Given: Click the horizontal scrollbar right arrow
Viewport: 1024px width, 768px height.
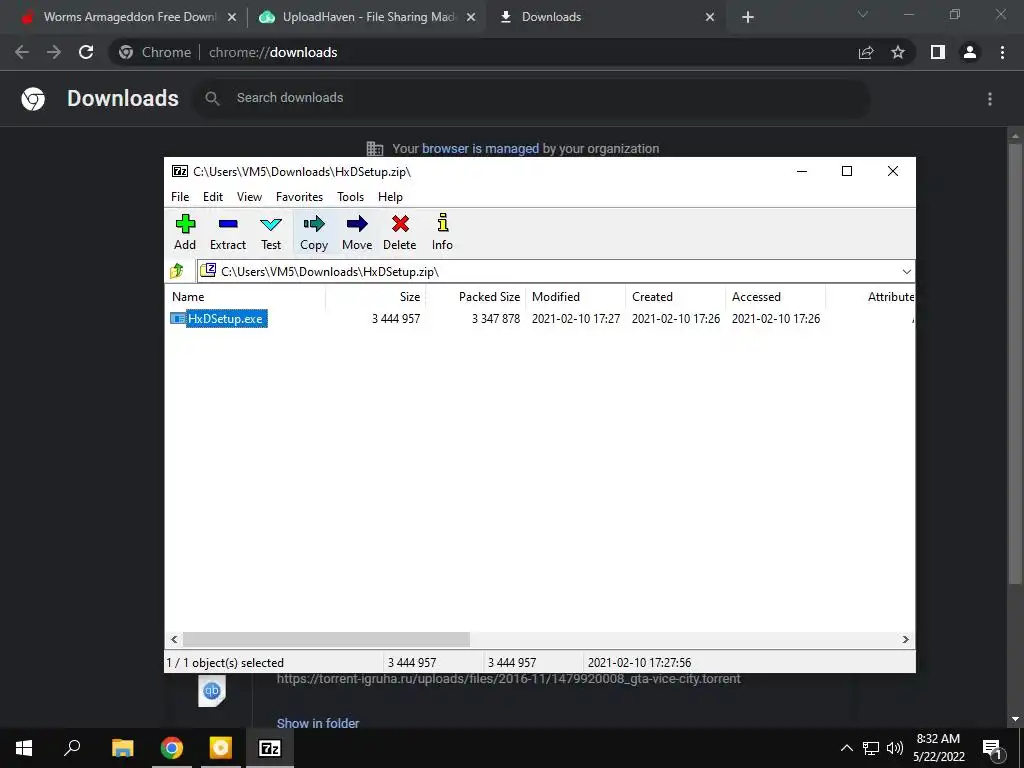Looking at the screenshot, I should [x=906, y=639].
